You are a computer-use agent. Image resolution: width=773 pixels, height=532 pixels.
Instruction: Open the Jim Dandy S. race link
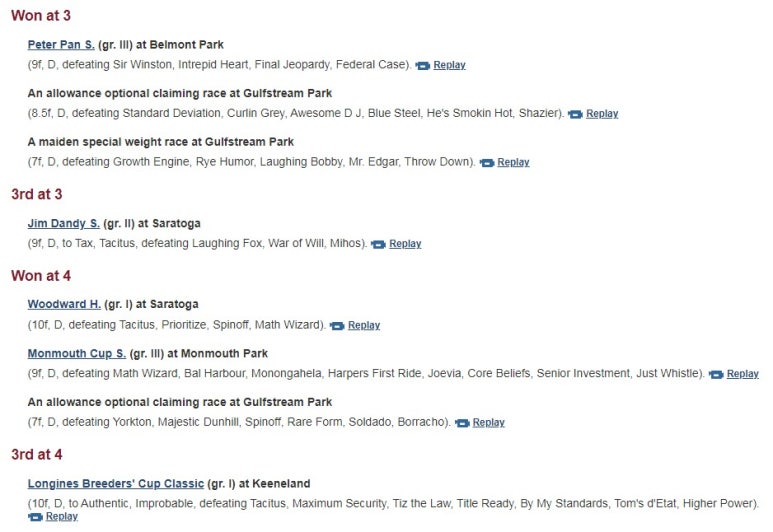tap(64, 223)
